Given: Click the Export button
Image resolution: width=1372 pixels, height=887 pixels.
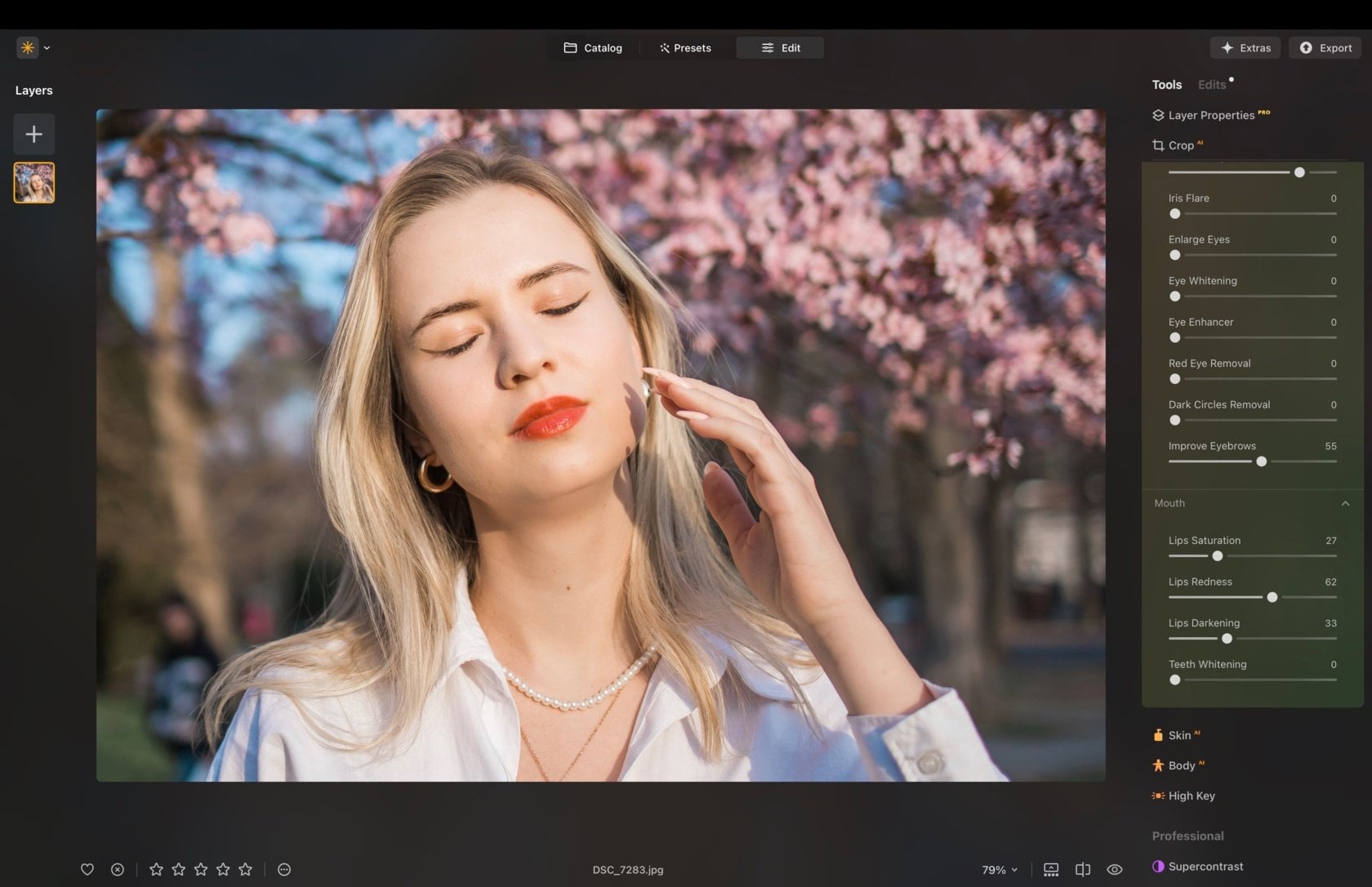Looking at the screenshot, I should click(1325, 47).
